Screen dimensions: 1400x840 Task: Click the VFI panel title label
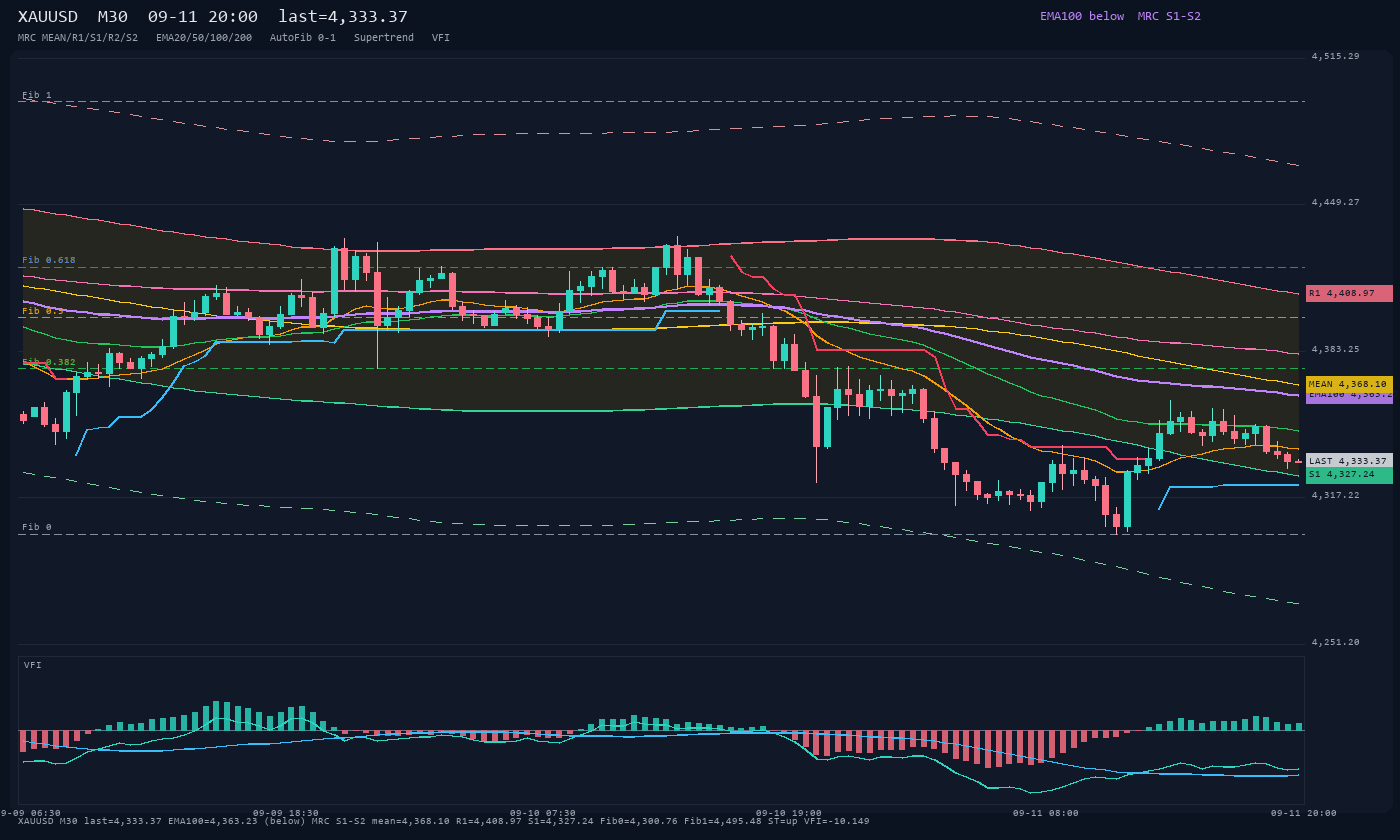33,665
